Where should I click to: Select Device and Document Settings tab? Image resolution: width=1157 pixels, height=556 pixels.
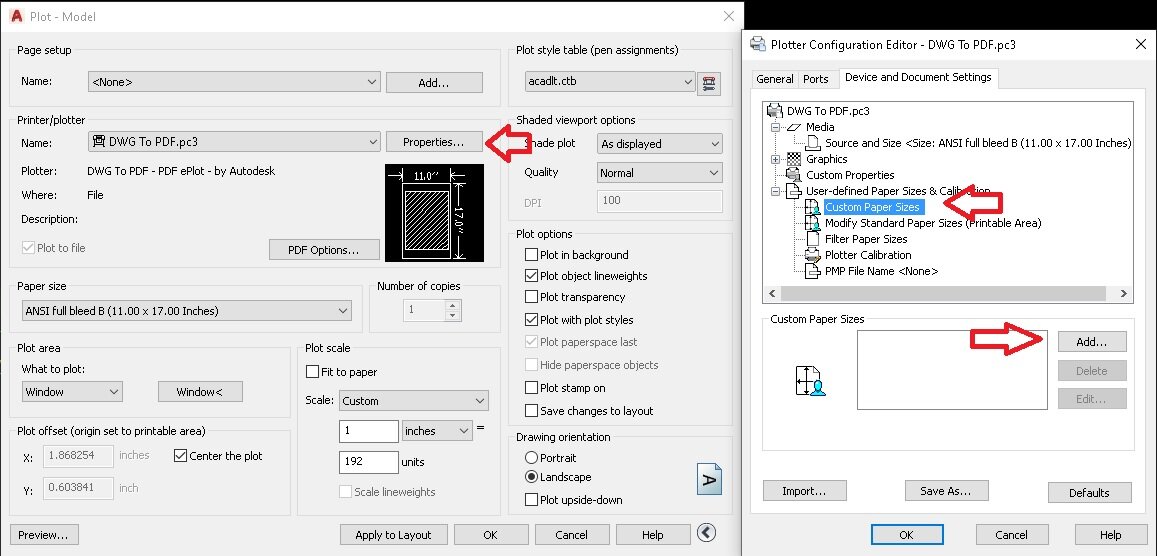point(918,77)
